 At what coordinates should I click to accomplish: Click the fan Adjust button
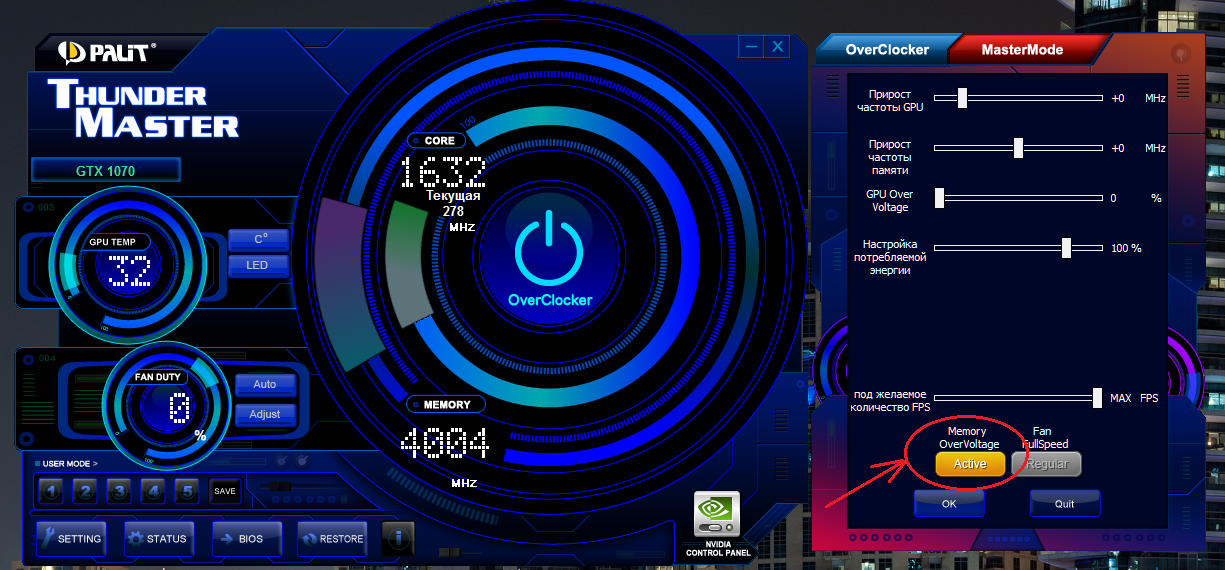[x=265, y=413]
